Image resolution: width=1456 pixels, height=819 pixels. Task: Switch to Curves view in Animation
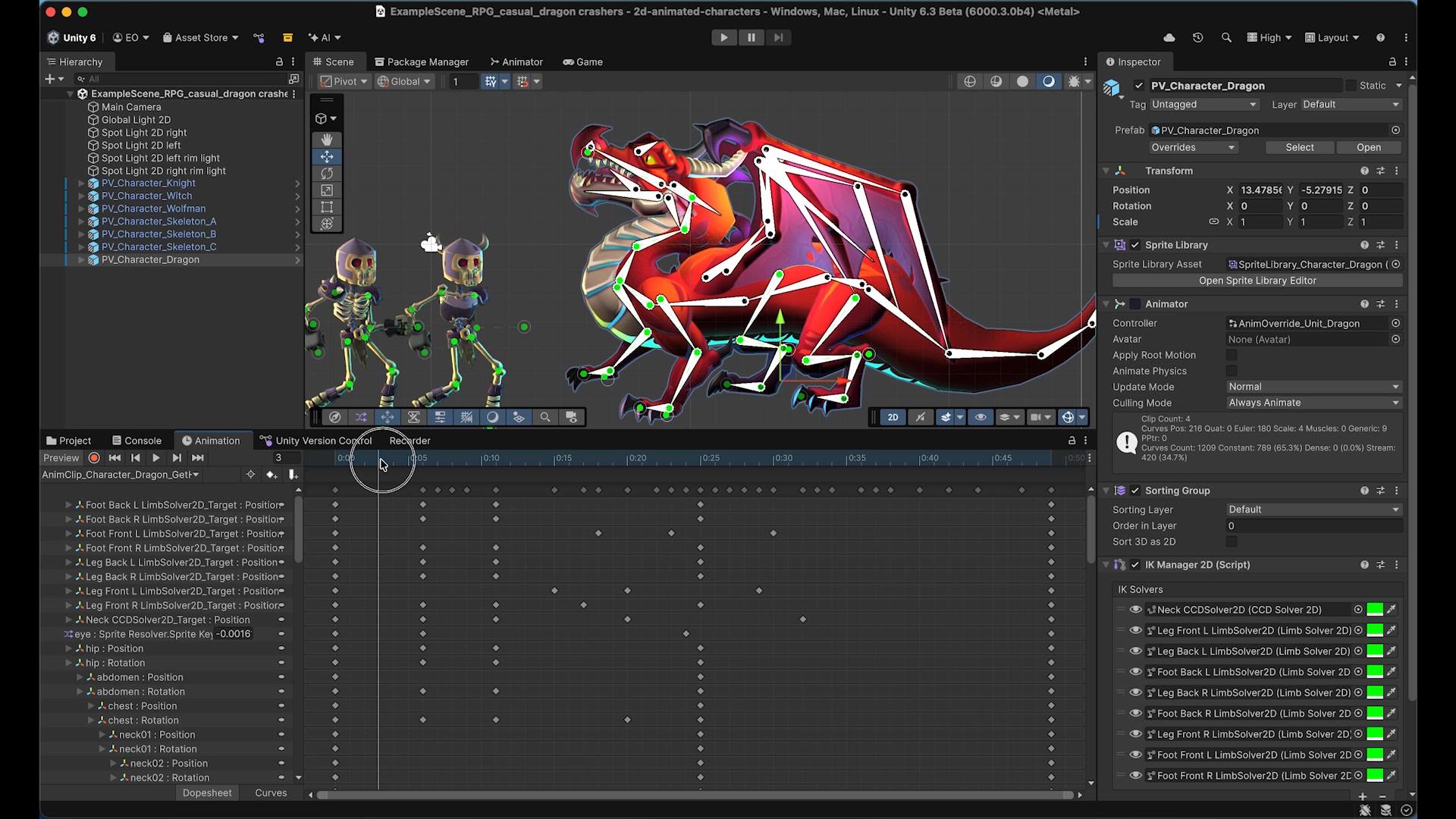tap(271, 793)
